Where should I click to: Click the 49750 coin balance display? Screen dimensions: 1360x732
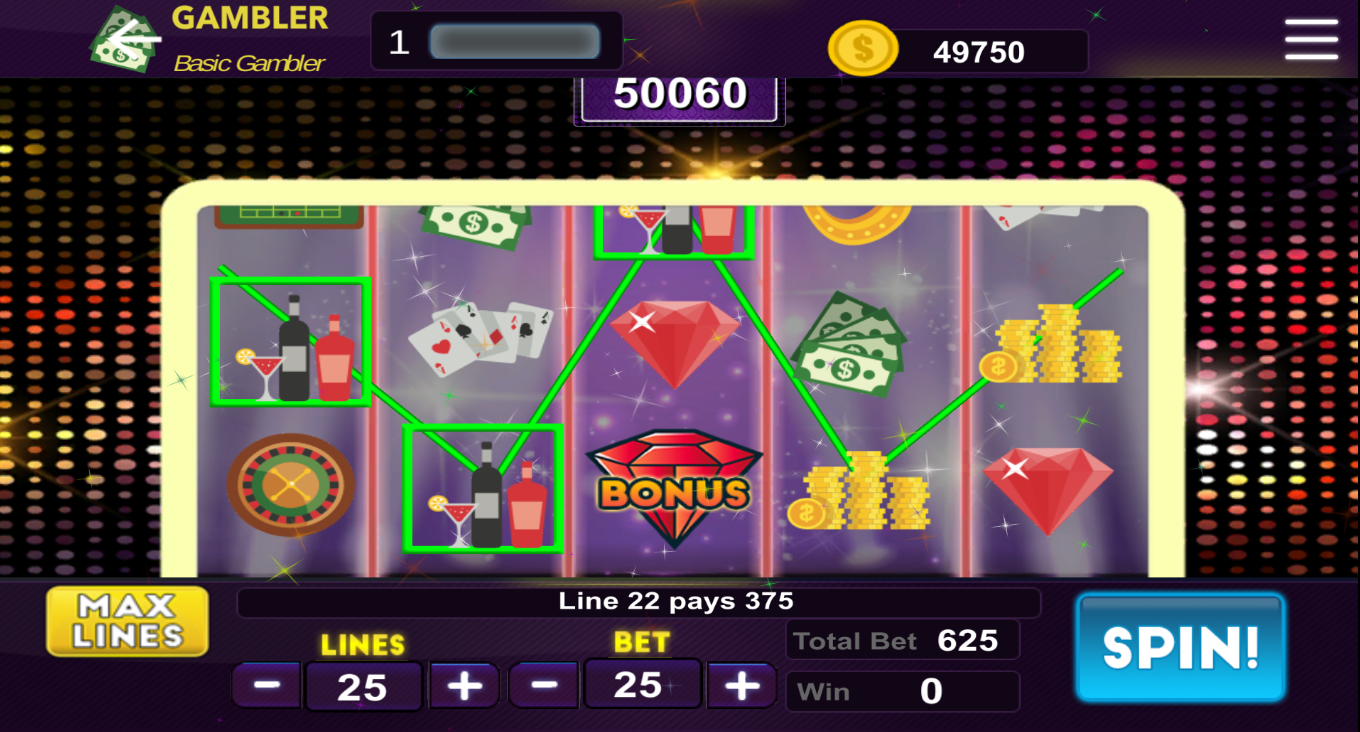pos(978,52)
